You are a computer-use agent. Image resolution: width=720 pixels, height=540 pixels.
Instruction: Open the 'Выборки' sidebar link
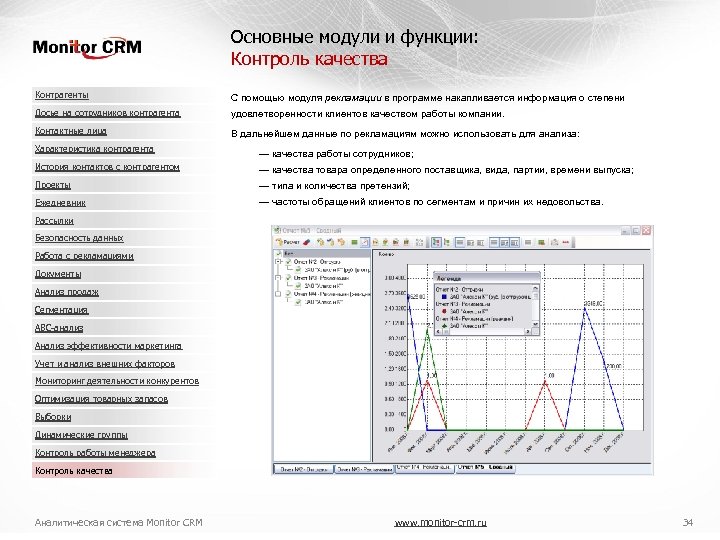[53, 417]
